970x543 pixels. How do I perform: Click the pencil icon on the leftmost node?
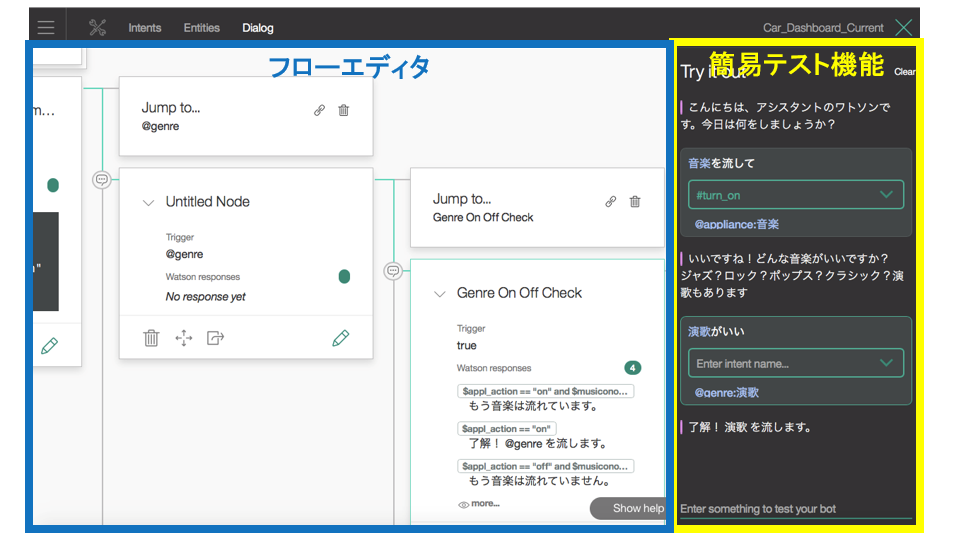[49, 346]
